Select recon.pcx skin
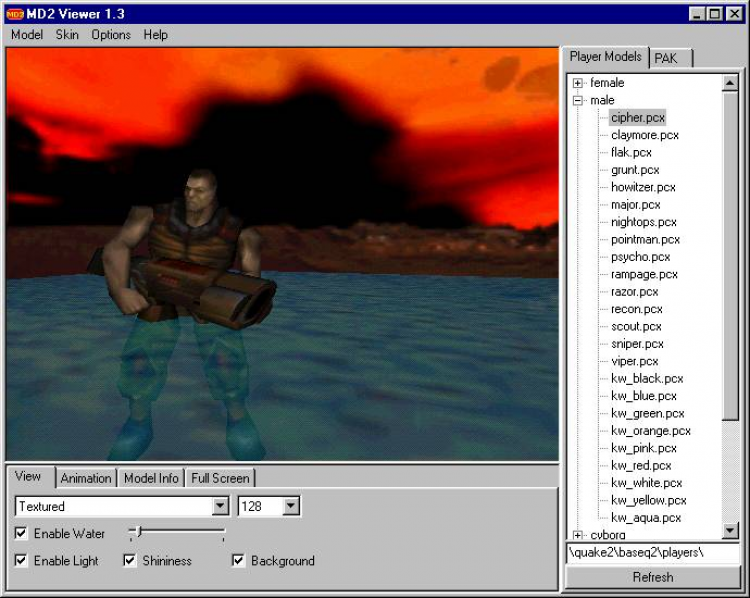Viewport: 750px width, 598px height. (637, 309)
